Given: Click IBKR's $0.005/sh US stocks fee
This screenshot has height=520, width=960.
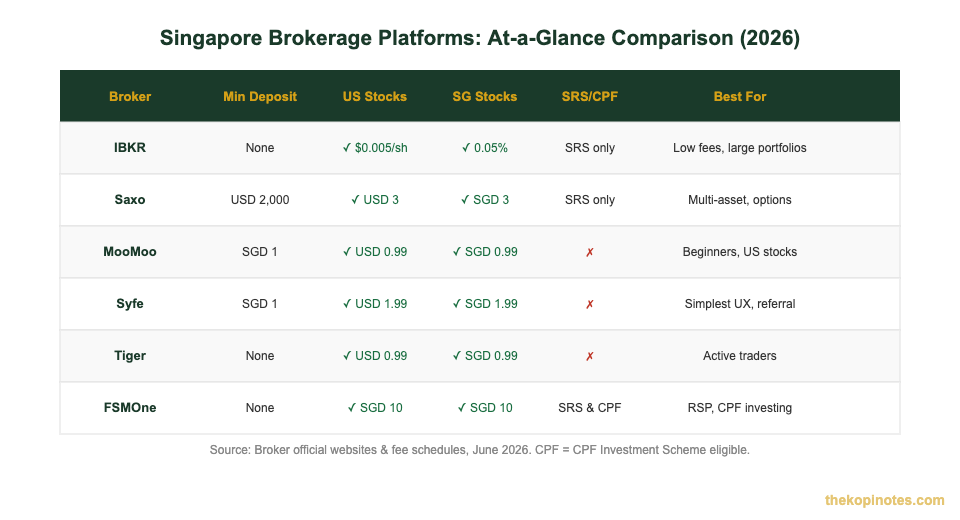Looking at the screenshot, I should click(375, 148).
